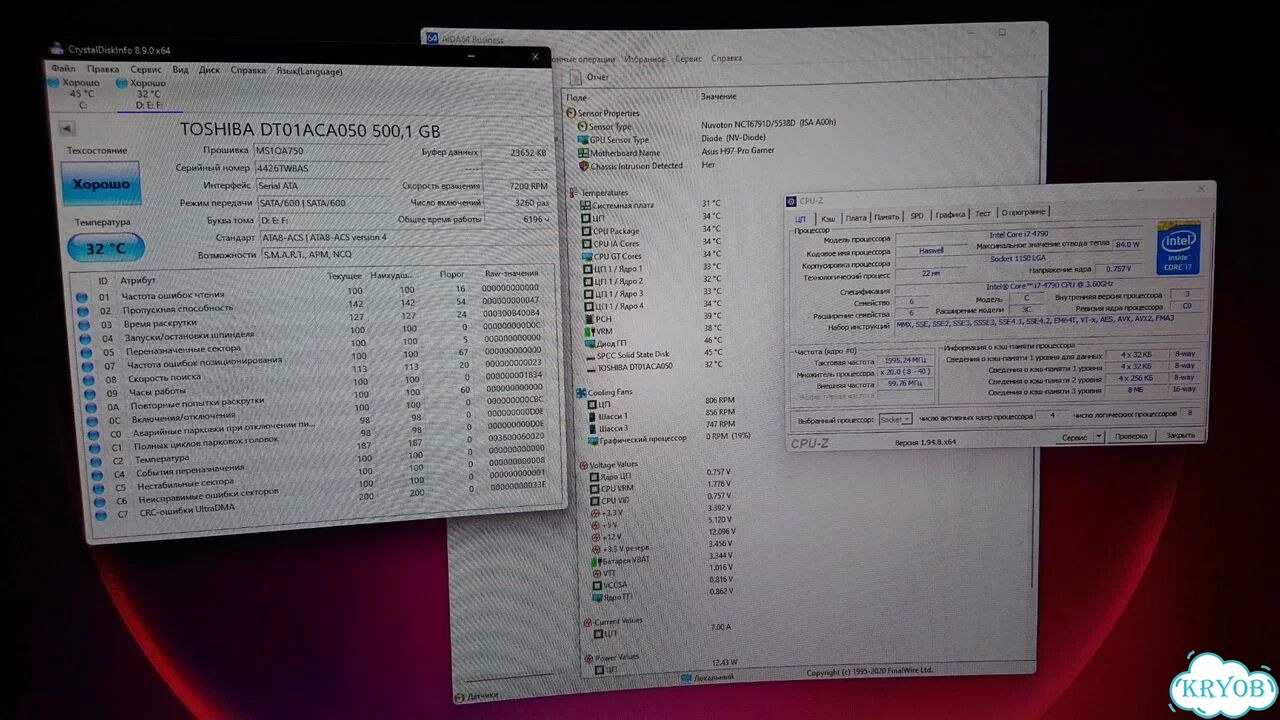This screenshot has height=720, width=1280.
Task: Click the Voltage Values section icon
Action: [x=584, y=465]
